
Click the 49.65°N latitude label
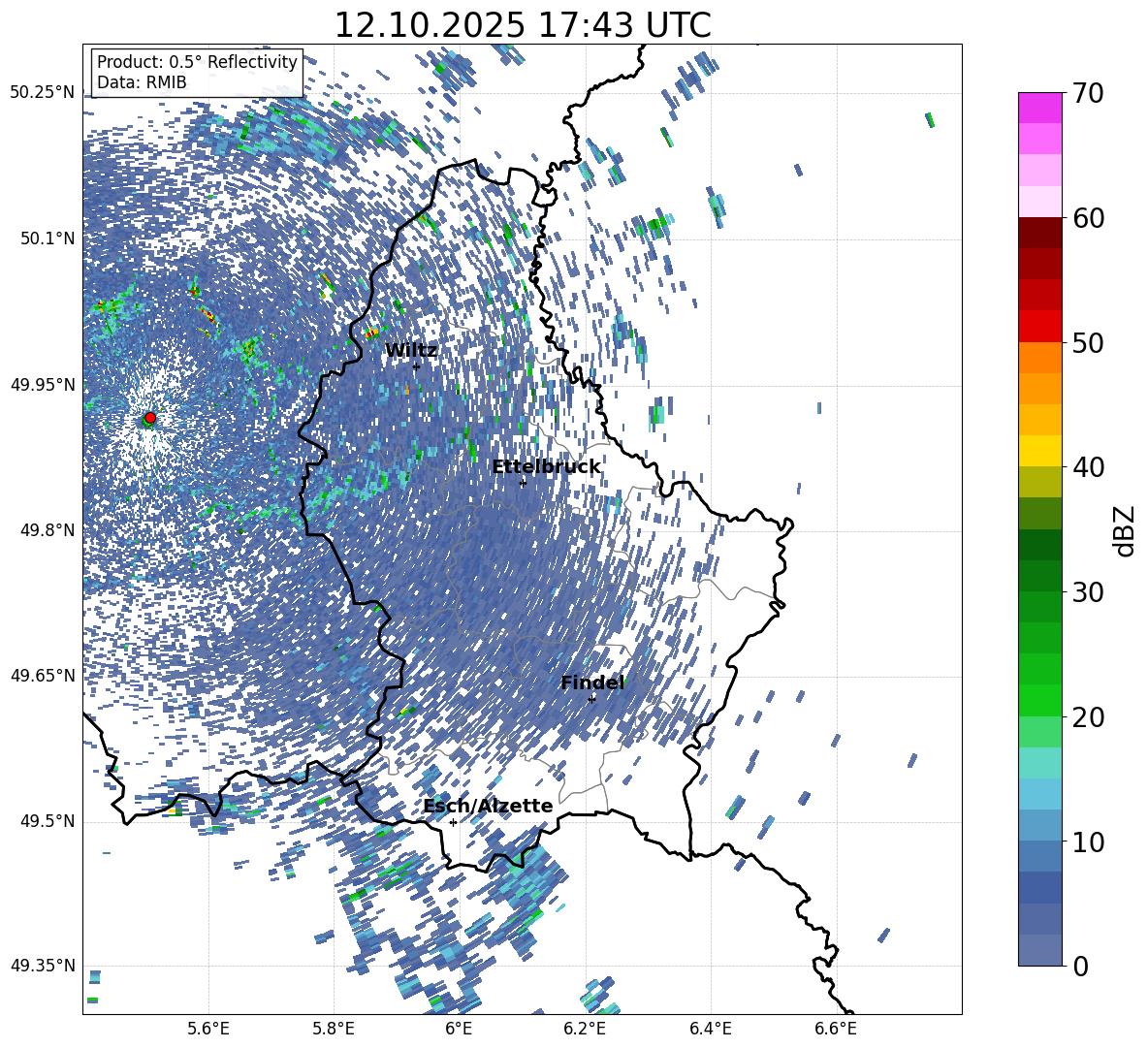click(x=43, y=675)
